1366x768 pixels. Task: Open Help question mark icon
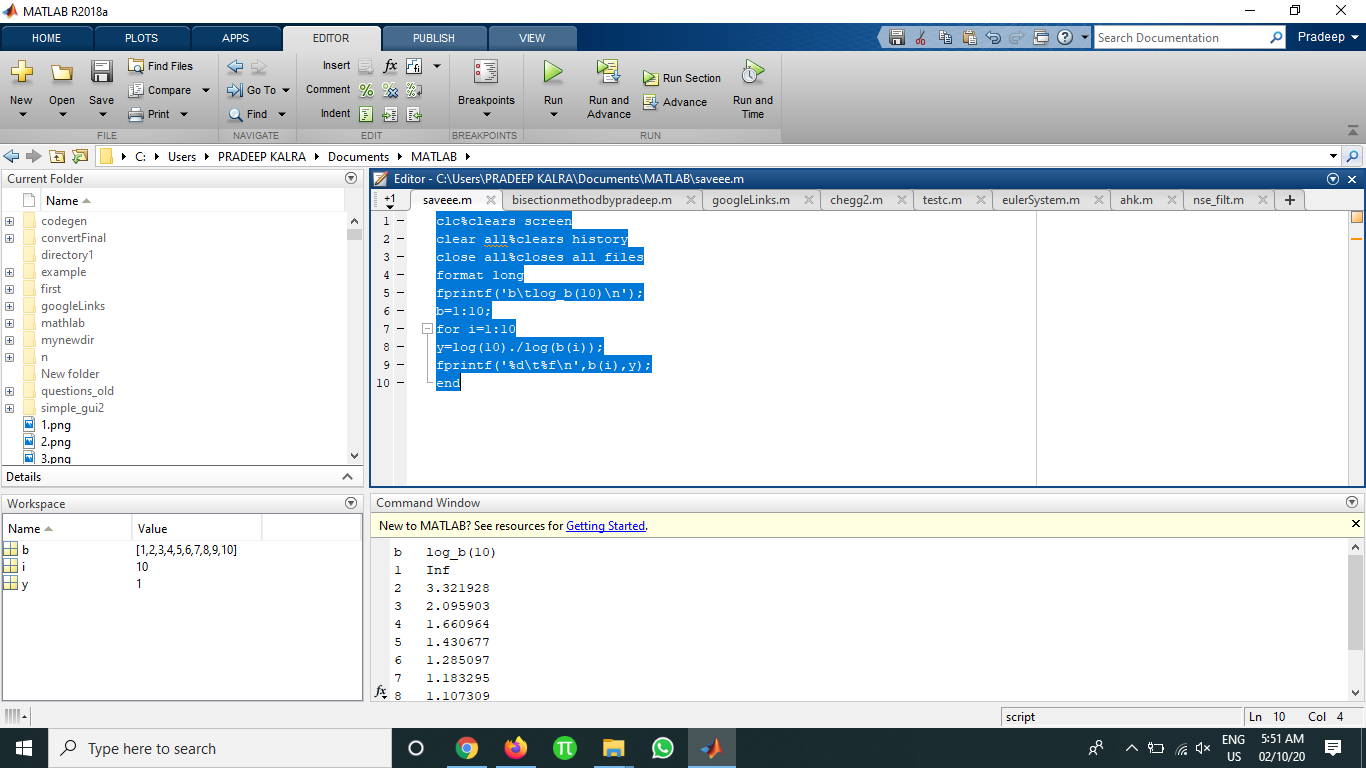(x=1065, y=37)
